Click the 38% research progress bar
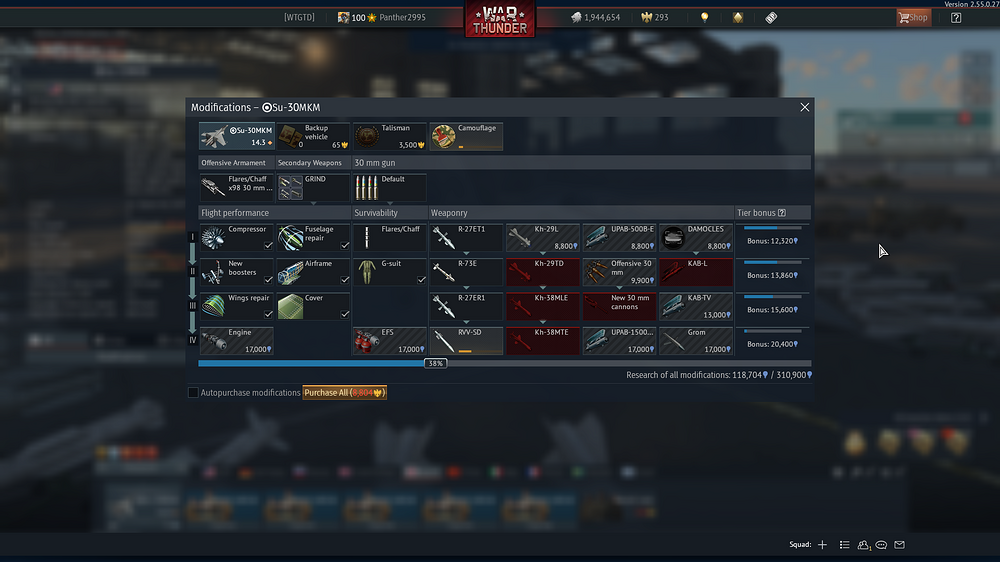The height and width of the screenshot is (562, 1000). point(504,363)
